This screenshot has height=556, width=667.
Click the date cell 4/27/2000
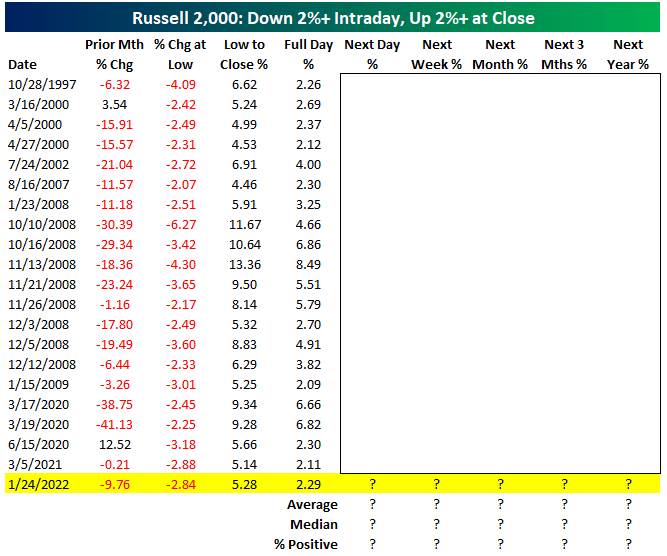point(38,145)
